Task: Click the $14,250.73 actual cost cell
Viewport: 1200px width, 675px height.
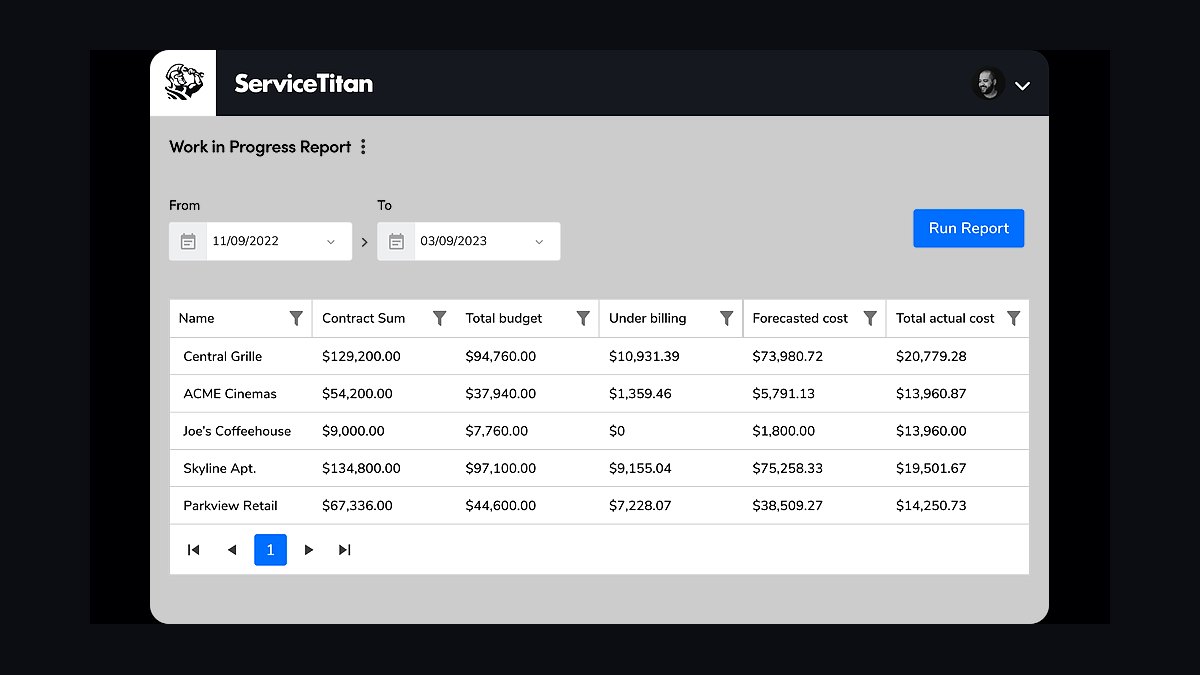Action: pyautogui.click(x=931, y=506)
